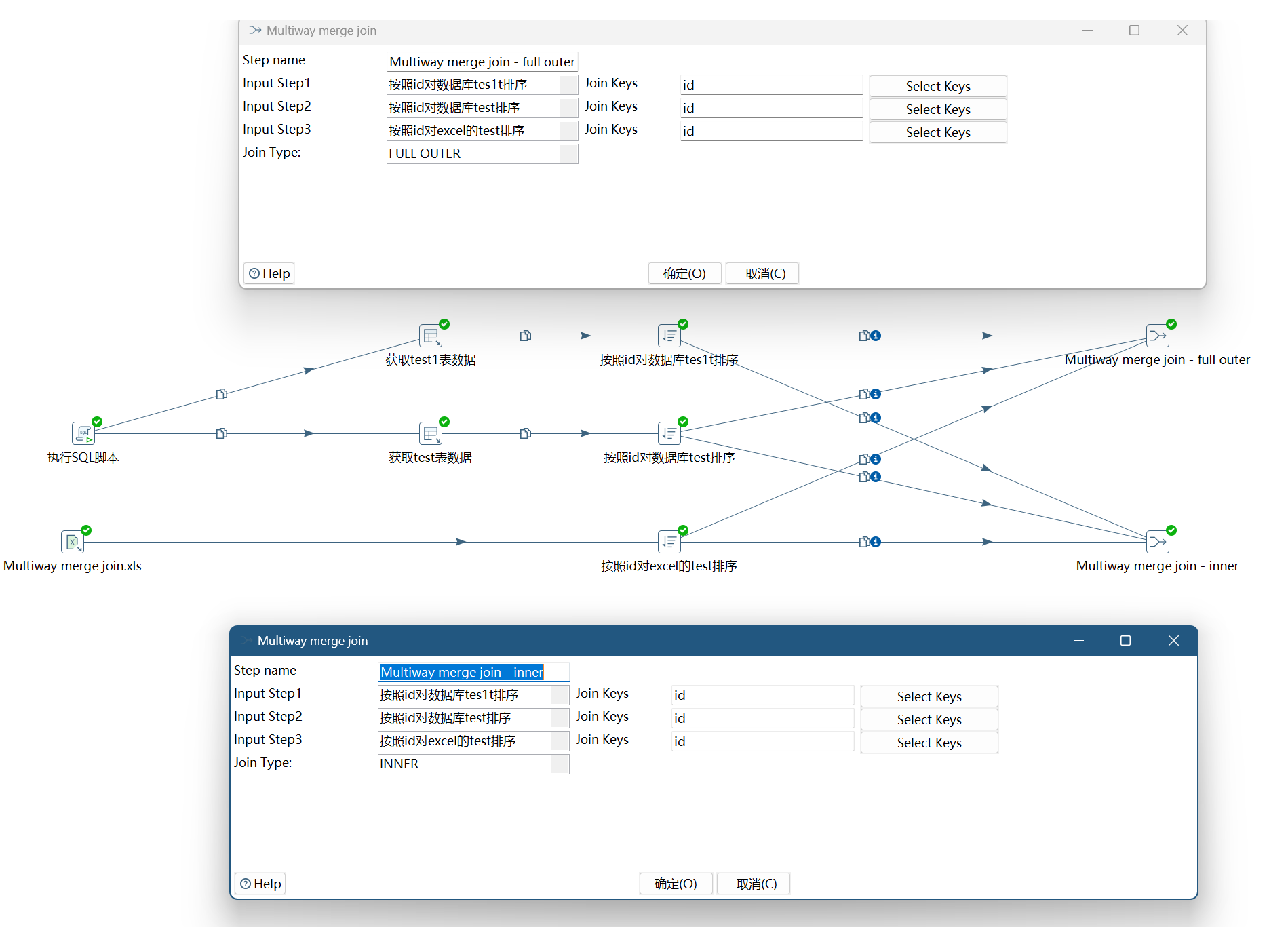Image resolution: width=1288 pixels, height=927 pixels.
Task: Open Help in the inner join dialog
Action: tap(260, 884)
